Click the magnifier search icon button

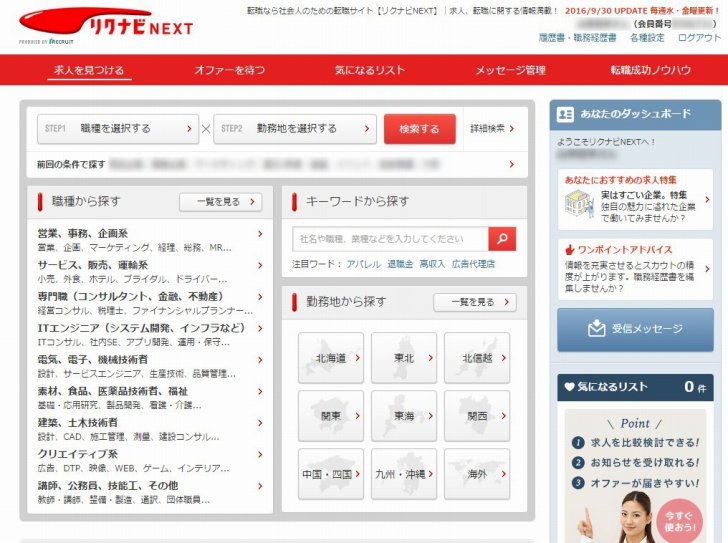click(x=502, y=239)
